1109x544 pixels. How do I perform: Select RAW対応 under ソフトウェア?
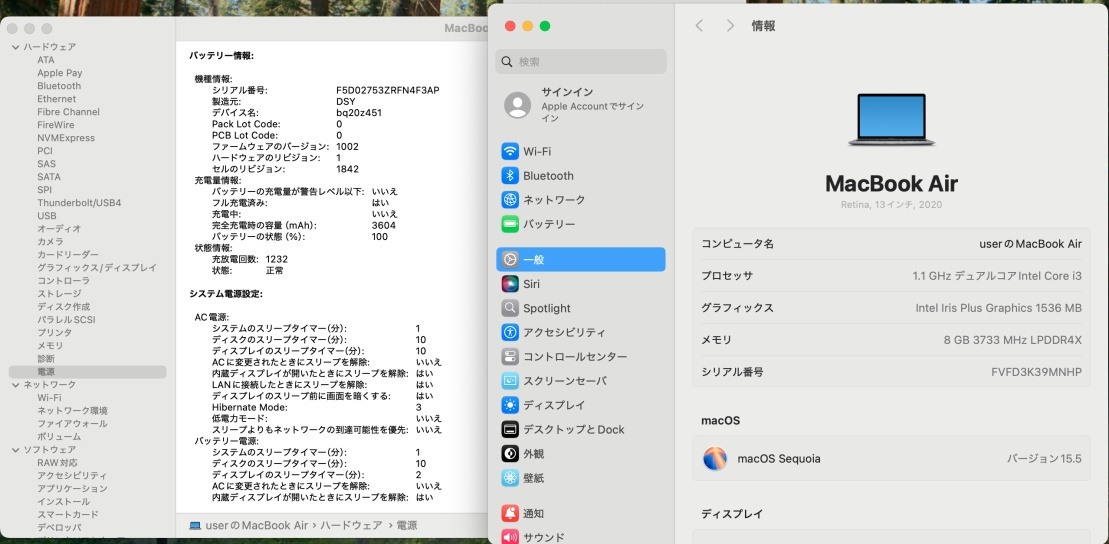tap(57, 462)
